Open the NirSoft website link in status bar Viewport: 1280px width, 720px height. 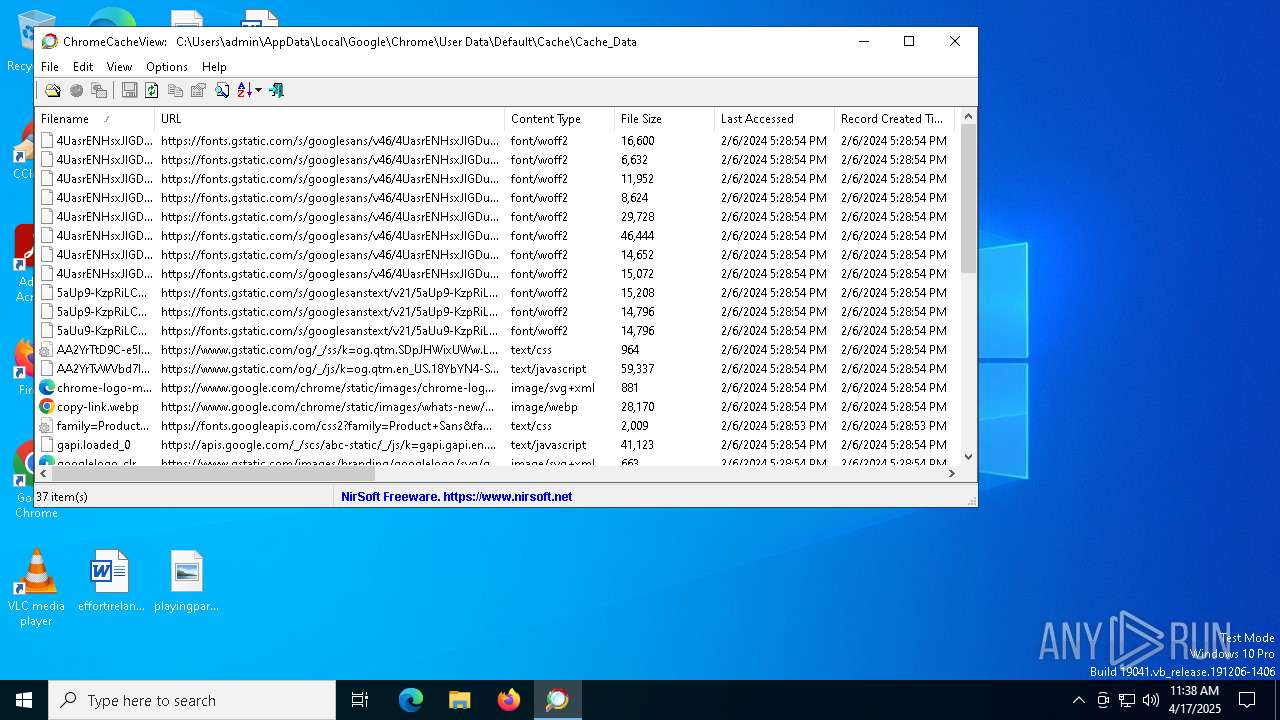coord(457,496)
